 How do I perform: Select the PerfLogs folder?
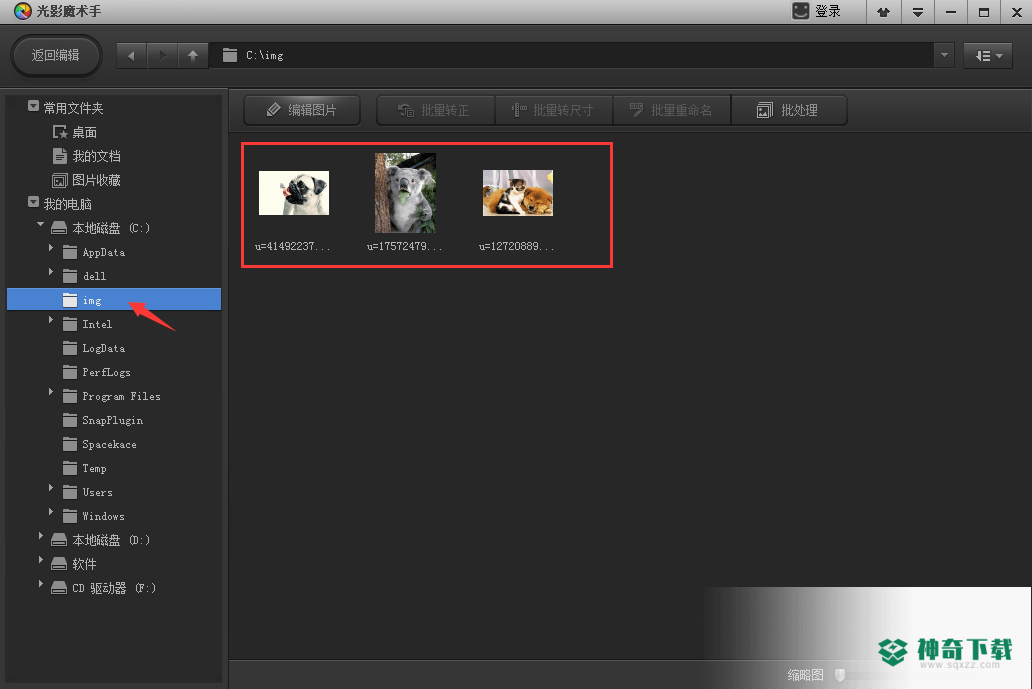(x=97, y=372)
